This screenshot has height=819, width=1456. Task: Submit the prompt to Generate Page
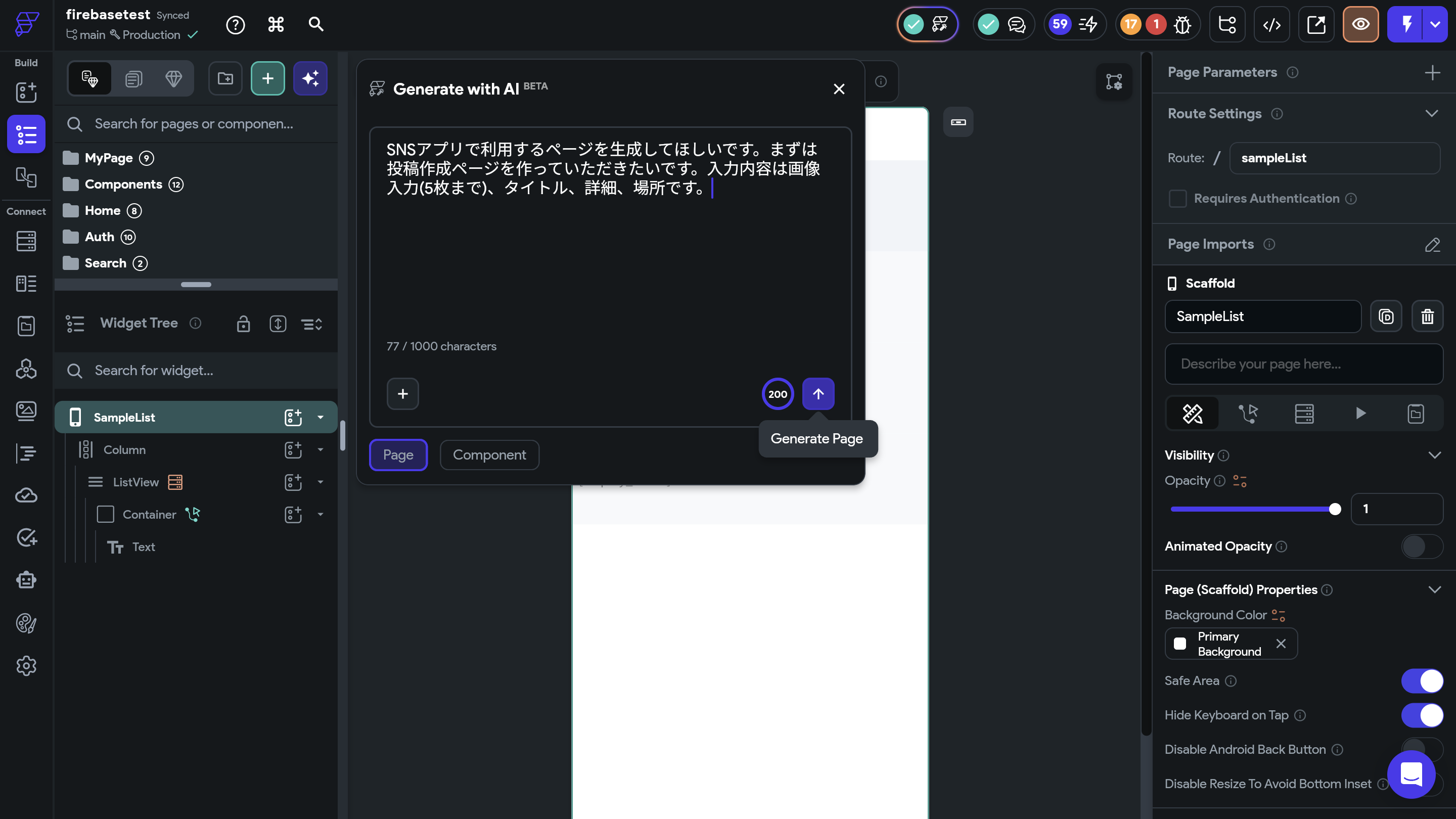pyautogui.click(x=818, y=393)
